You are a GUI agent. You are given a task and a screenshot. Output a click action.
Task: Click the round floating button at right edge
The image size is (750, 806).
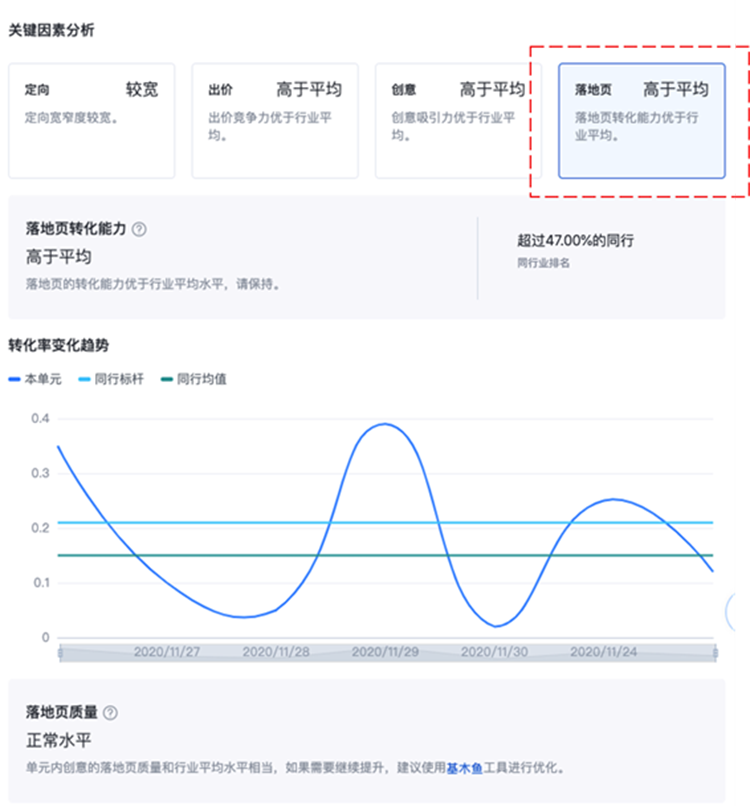(x=740, y=611)
